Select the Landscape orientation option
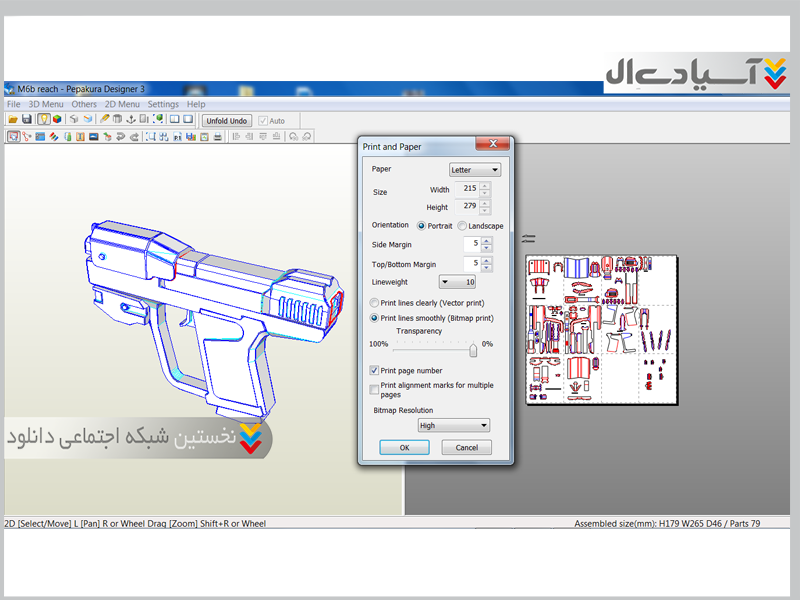 click(462, 226)
